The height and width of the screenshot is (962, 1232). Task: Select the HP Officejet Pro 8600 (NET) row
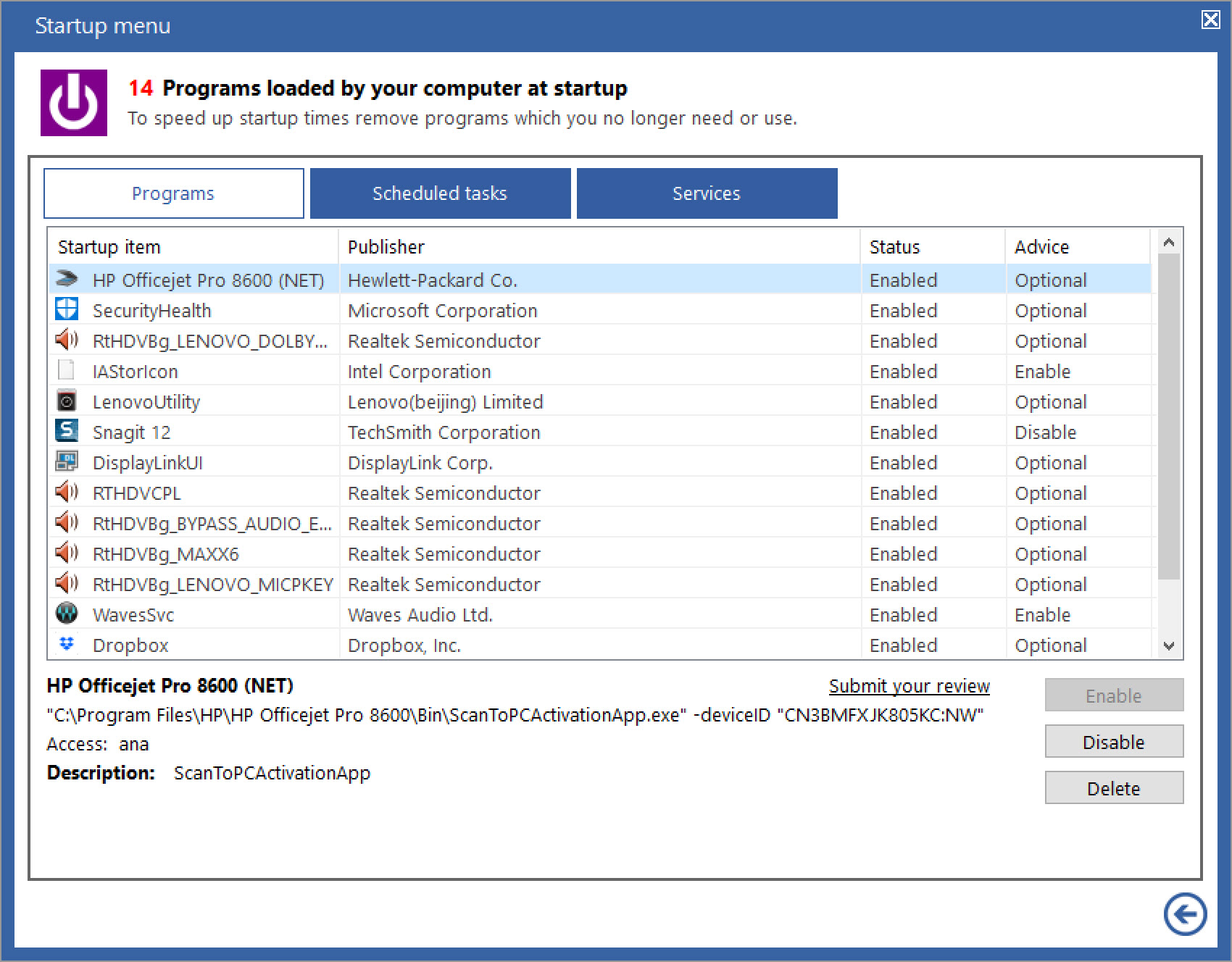600,280
